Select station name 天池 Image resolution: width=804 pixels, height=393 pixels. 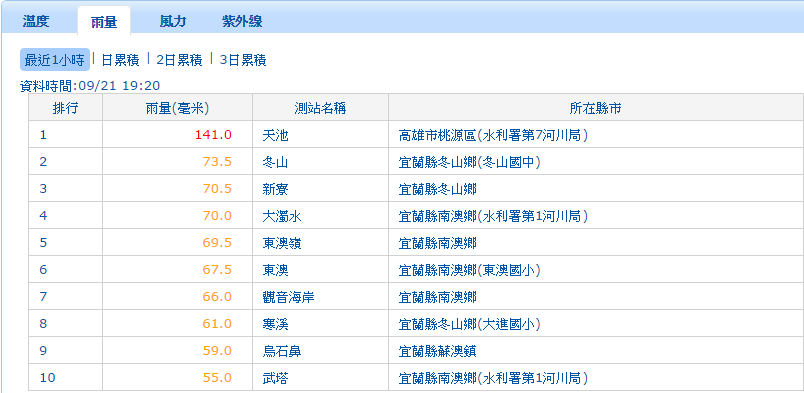pos(275,135)
